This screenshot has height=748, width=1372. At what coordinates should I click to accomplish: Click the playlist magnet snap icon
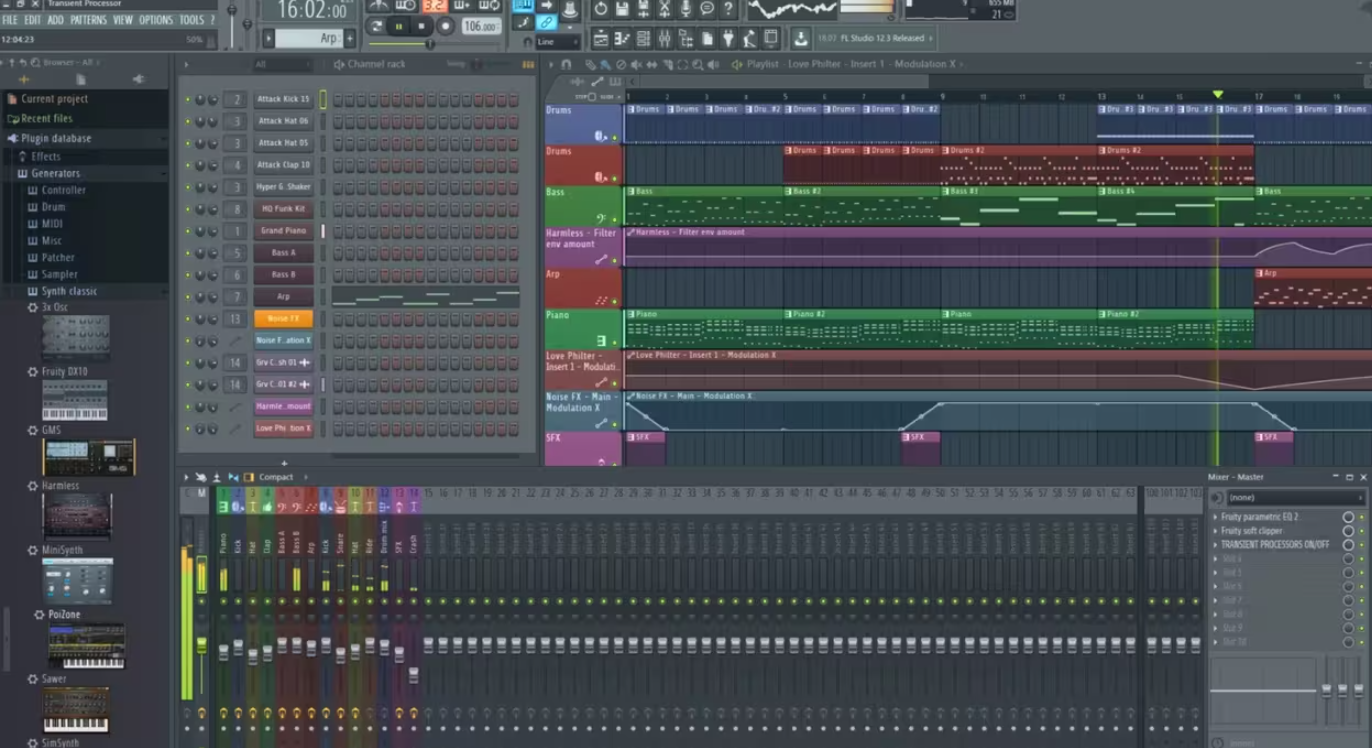tap(566, 64)
